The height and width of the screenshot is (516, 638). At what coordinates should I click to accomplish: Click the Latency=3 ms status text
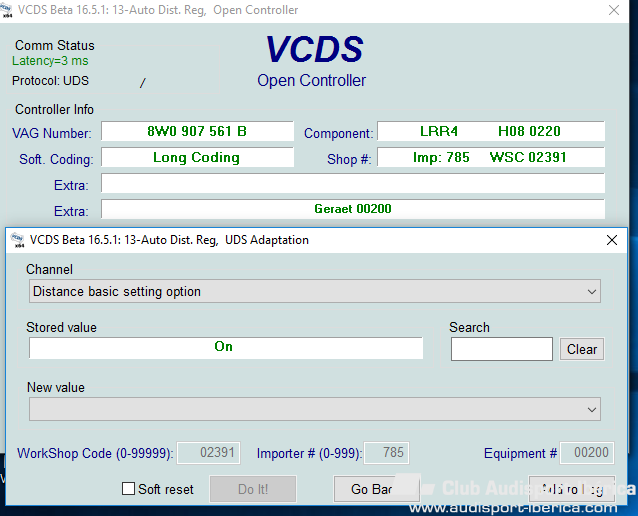(50, 61)
